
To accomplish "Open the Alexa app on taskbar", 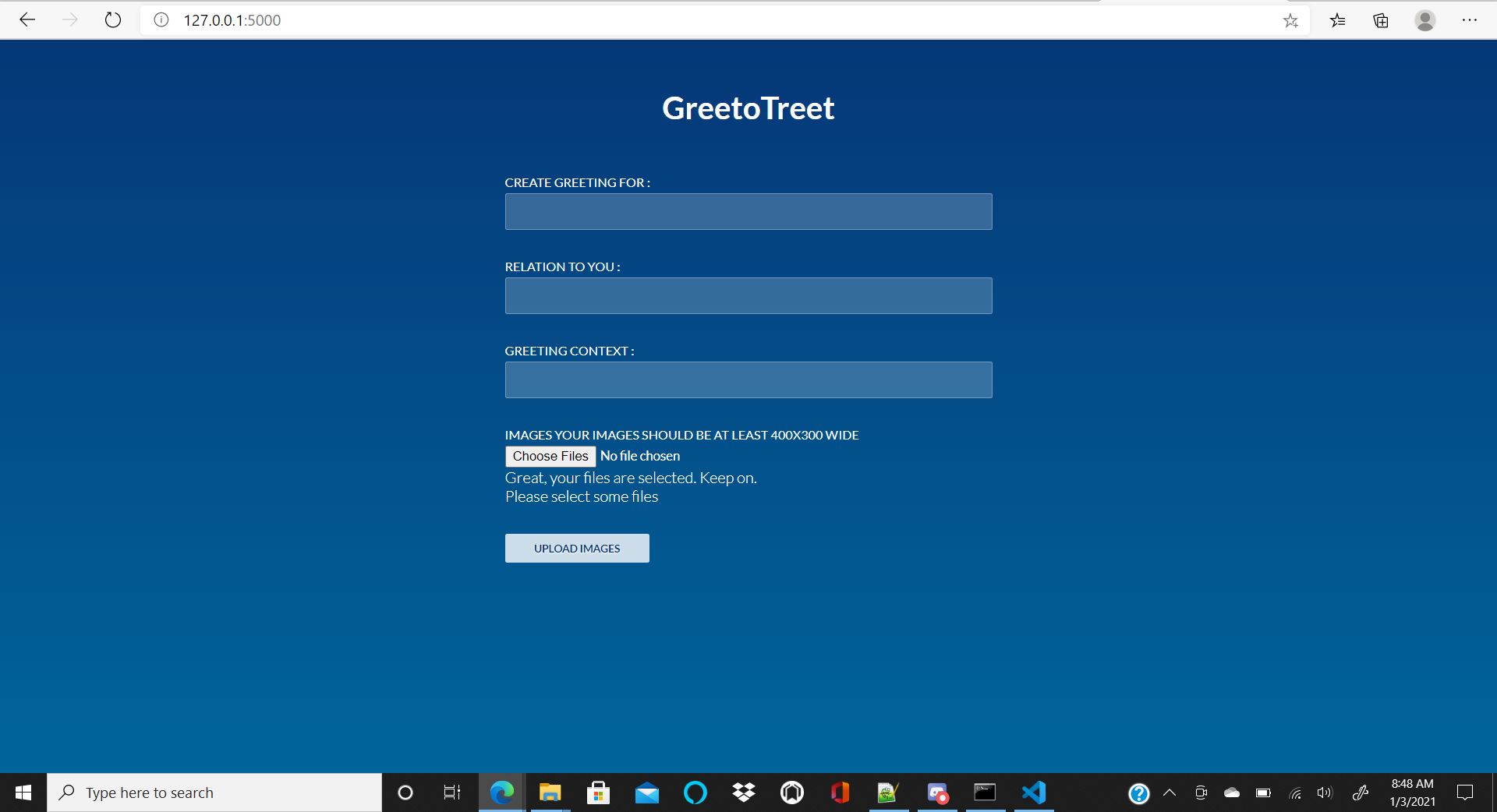I will click(x=695, y=793).
